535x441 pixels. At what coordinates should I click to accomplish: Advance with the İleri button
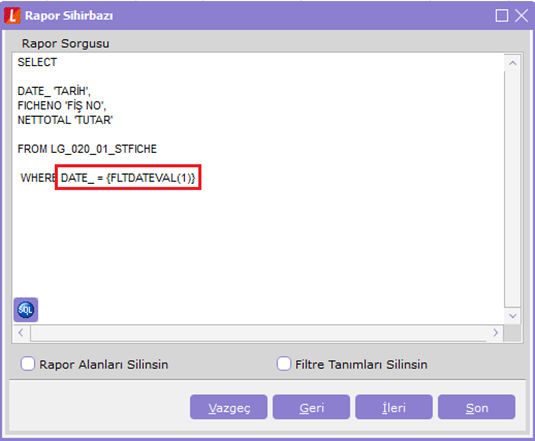tap(394, 407)
